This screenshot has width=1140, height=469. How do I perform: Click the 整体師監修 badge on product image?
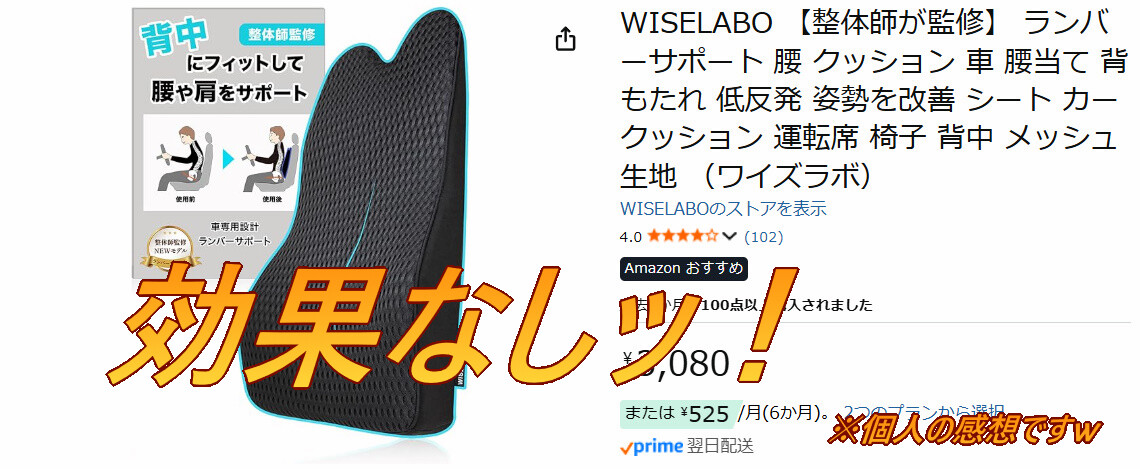281,34
